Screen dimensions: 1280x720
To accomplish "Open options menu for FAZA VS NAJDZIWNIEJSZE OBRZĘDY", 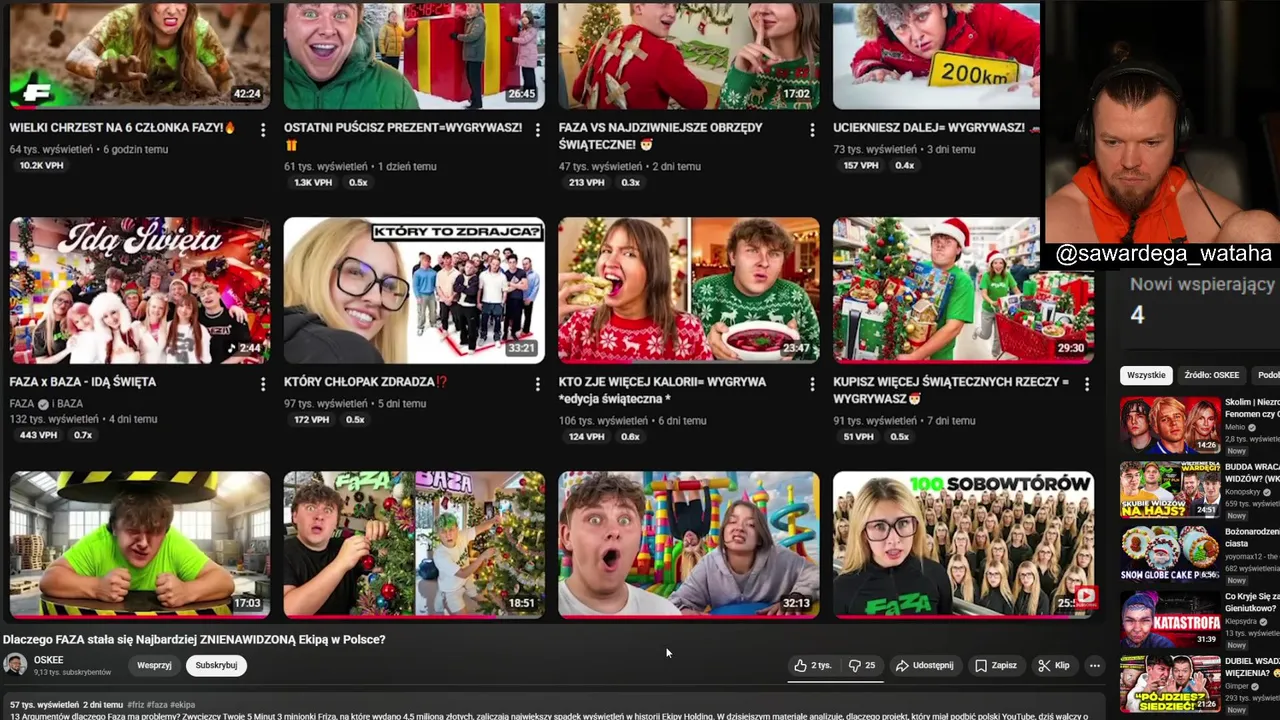I will (x=812, y=130).
